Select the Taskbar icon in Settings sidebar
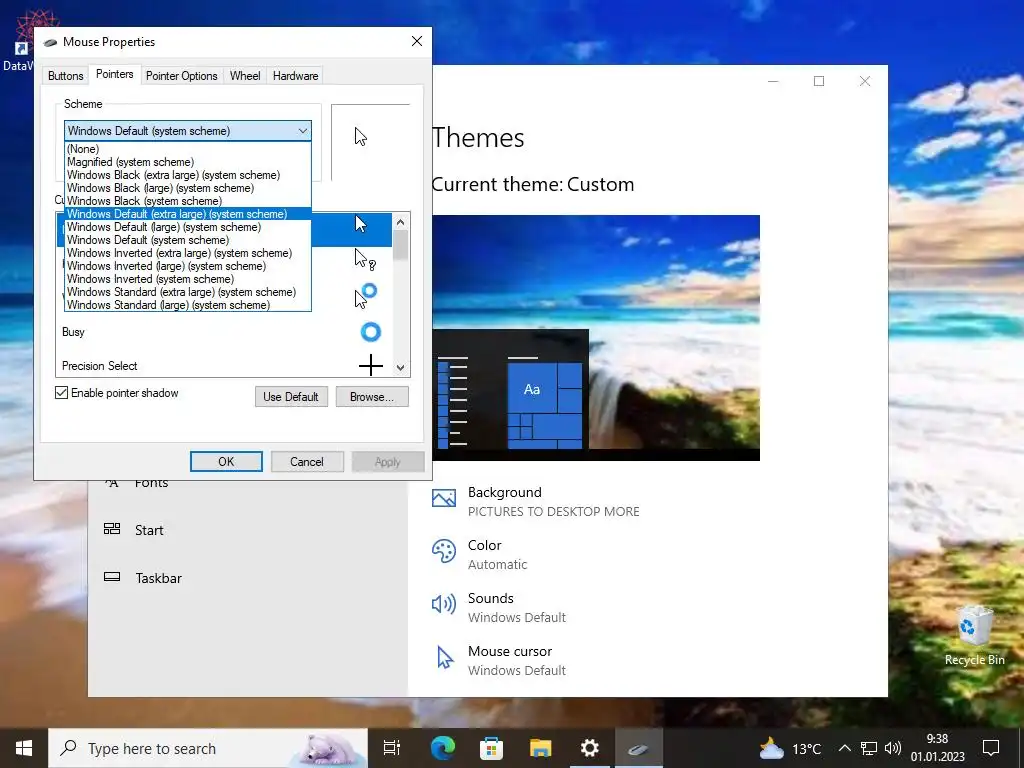Viewport: 1024px width, 768px height. coord(112,577)
